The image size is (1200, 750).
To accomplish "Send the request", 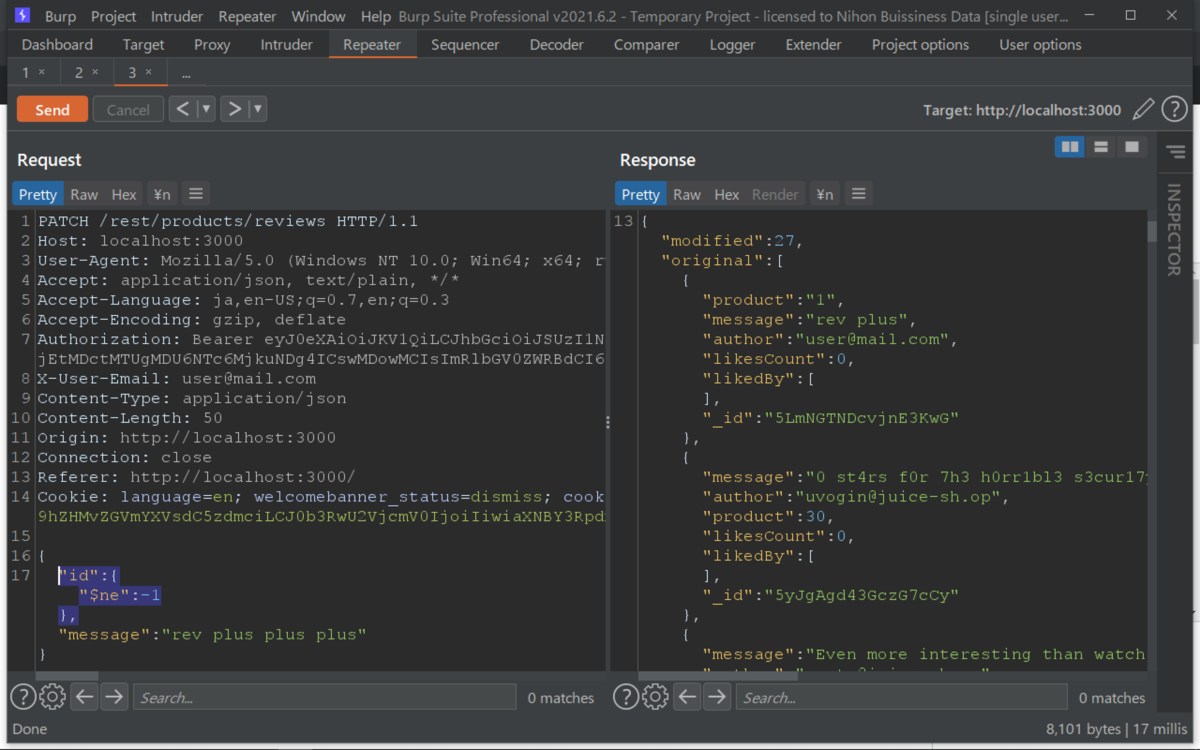I will (52, 109).
